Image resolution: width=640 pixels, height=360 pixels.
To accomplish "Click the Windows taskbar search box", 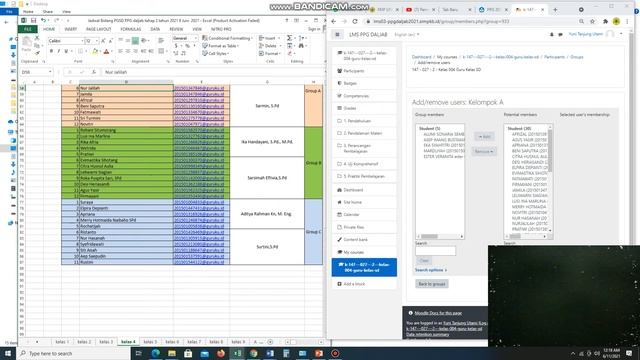I will click(73, 353).
